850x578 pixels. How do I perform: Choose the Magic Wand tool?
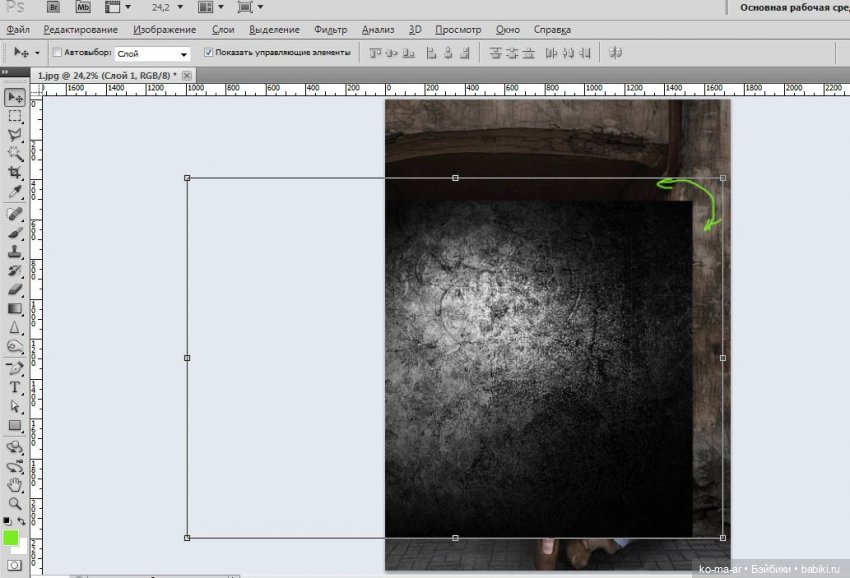pyautogui.click(x=15, y=153)
